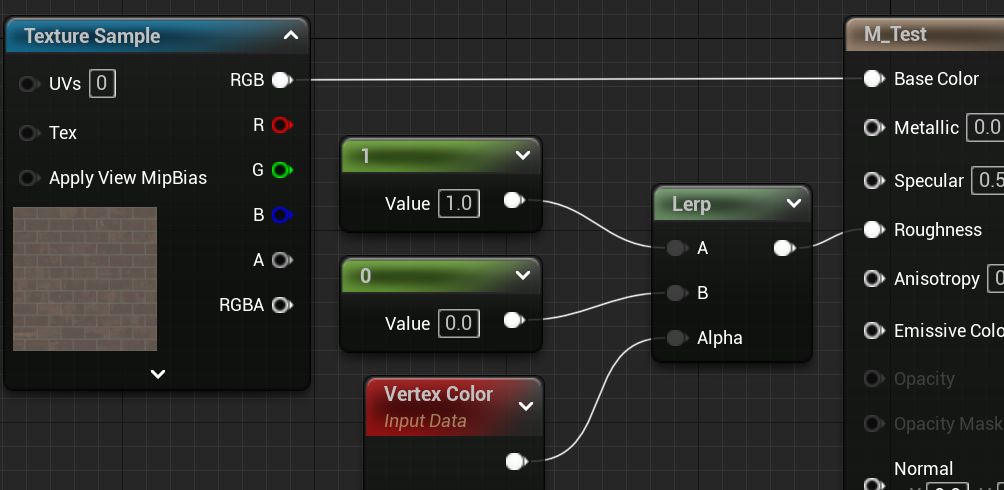Expand the Vertex Color node chevron

(525, 406)
